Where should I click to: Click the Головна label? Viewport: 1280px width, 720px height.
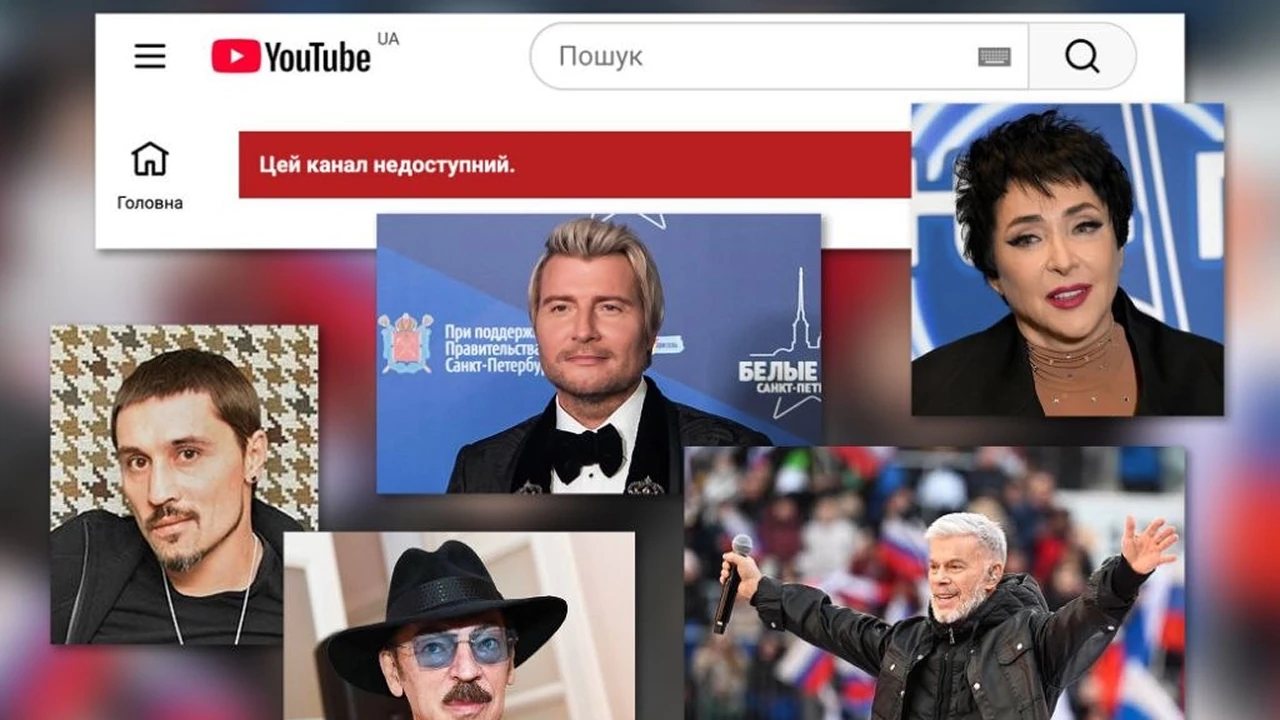(x=150, y=203)
